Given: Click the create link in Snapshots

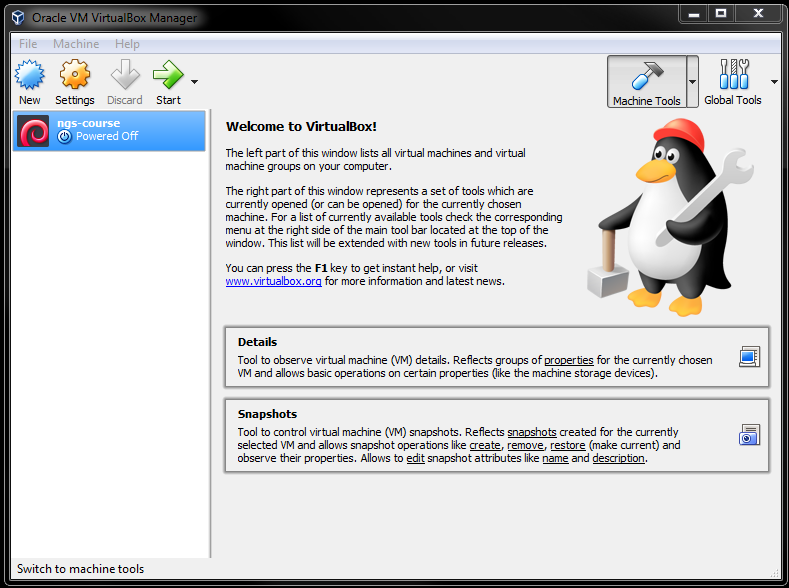Looking at the screenshot, I should pyautogui.click(x=485, y=445).
